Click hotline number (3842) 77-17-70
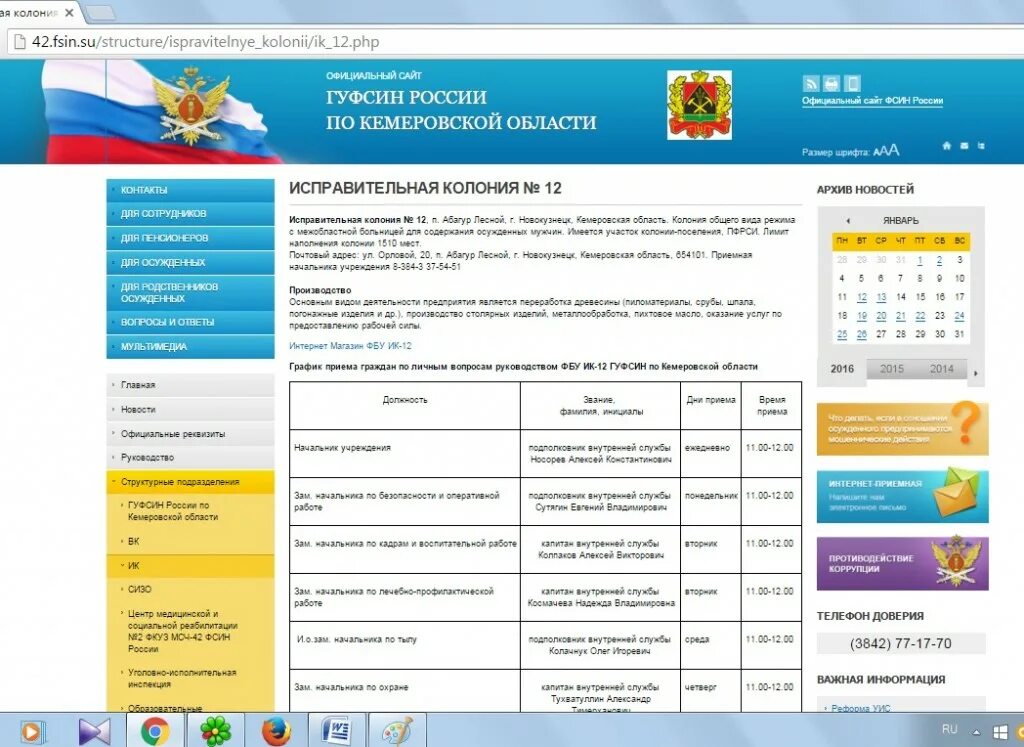Image resolution: width=1024 pixels, height=747 pixels. pyautogui.click(x=901, y=643)
